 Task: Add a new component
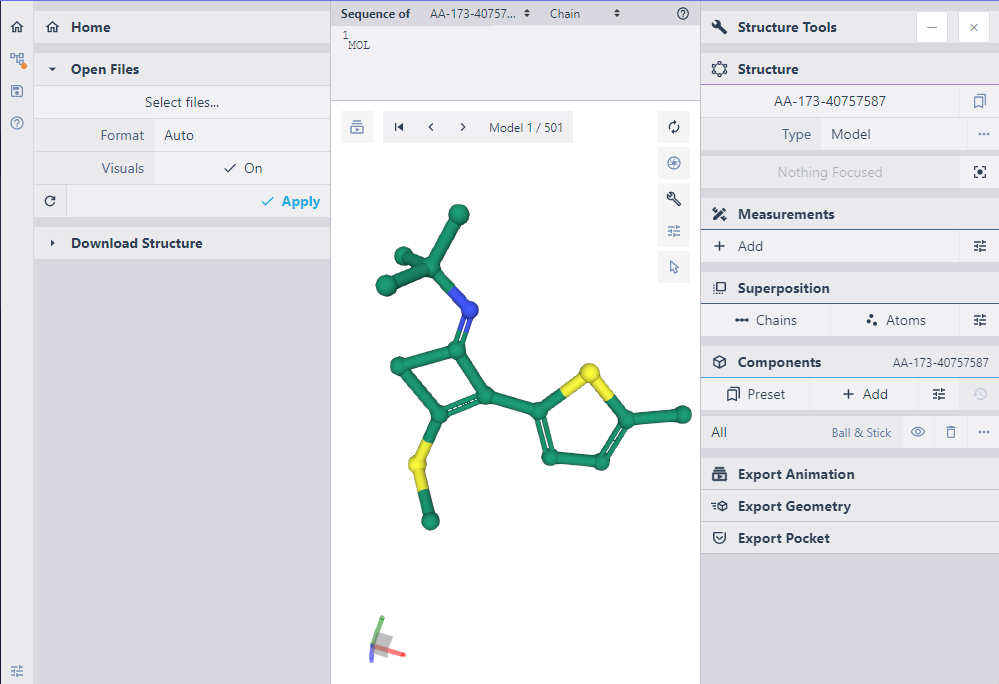(865, 394)
